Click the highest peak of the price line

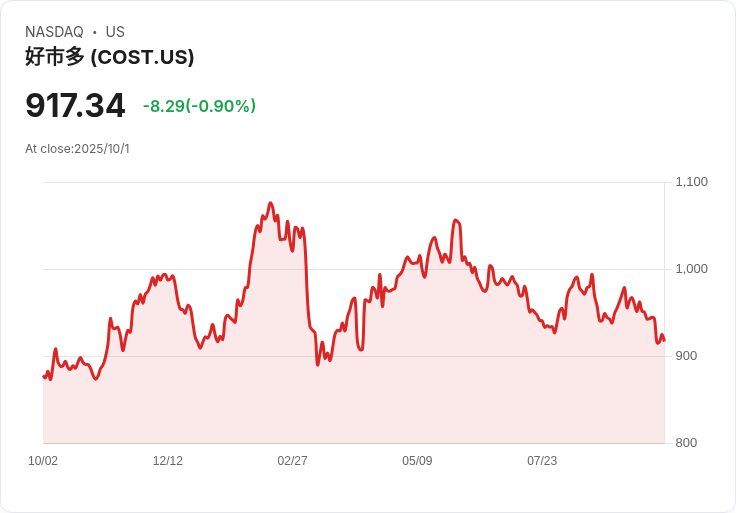[x=270, y=203]
